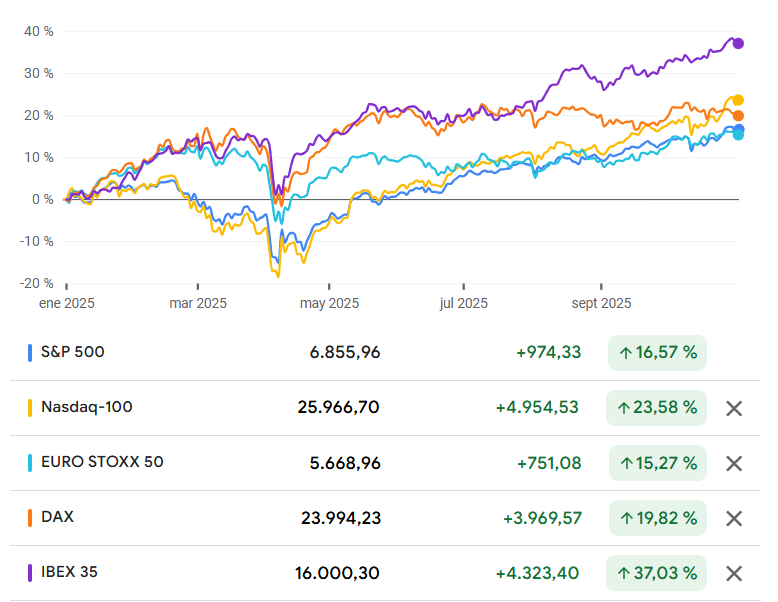Click the purple endpoint dot on chart

tap(738, 43)
